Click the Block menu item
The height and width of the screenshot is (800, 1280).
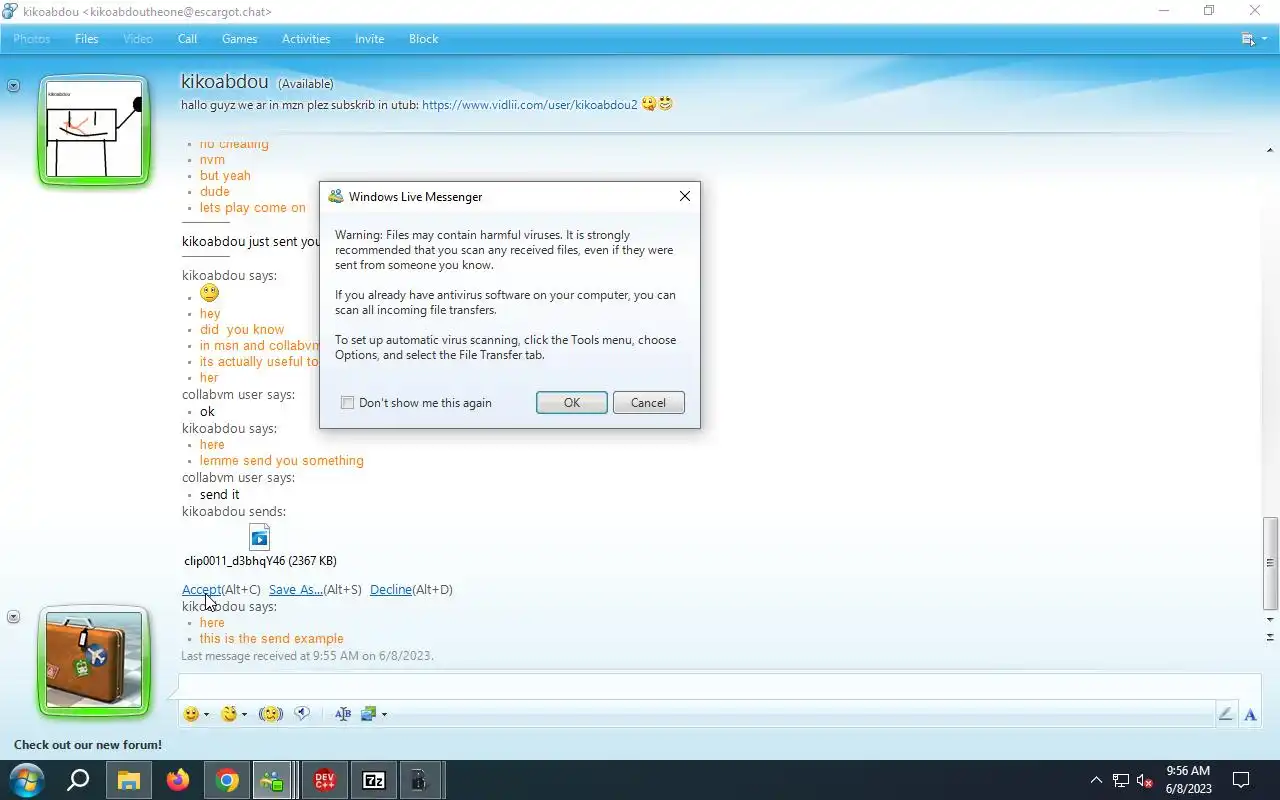(x=423, y=39)
